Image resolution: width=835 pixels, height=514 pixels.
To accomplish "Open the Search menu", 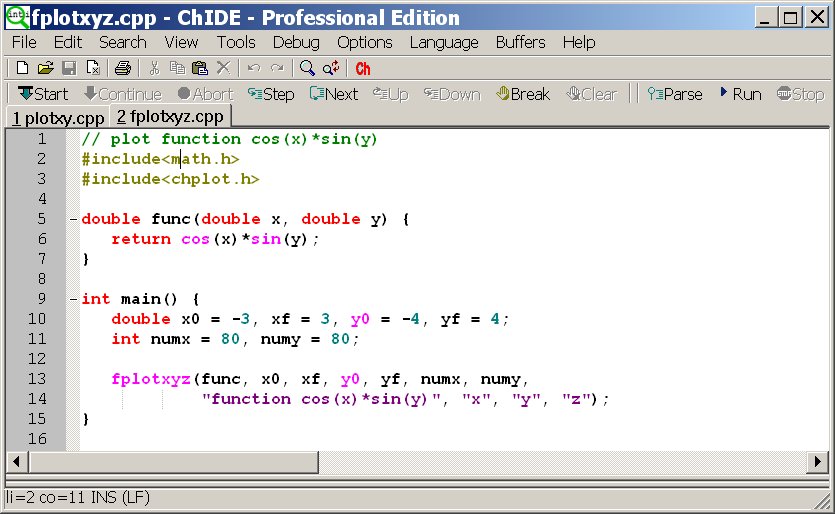I will pyautogui.click(x=122, y=42).
